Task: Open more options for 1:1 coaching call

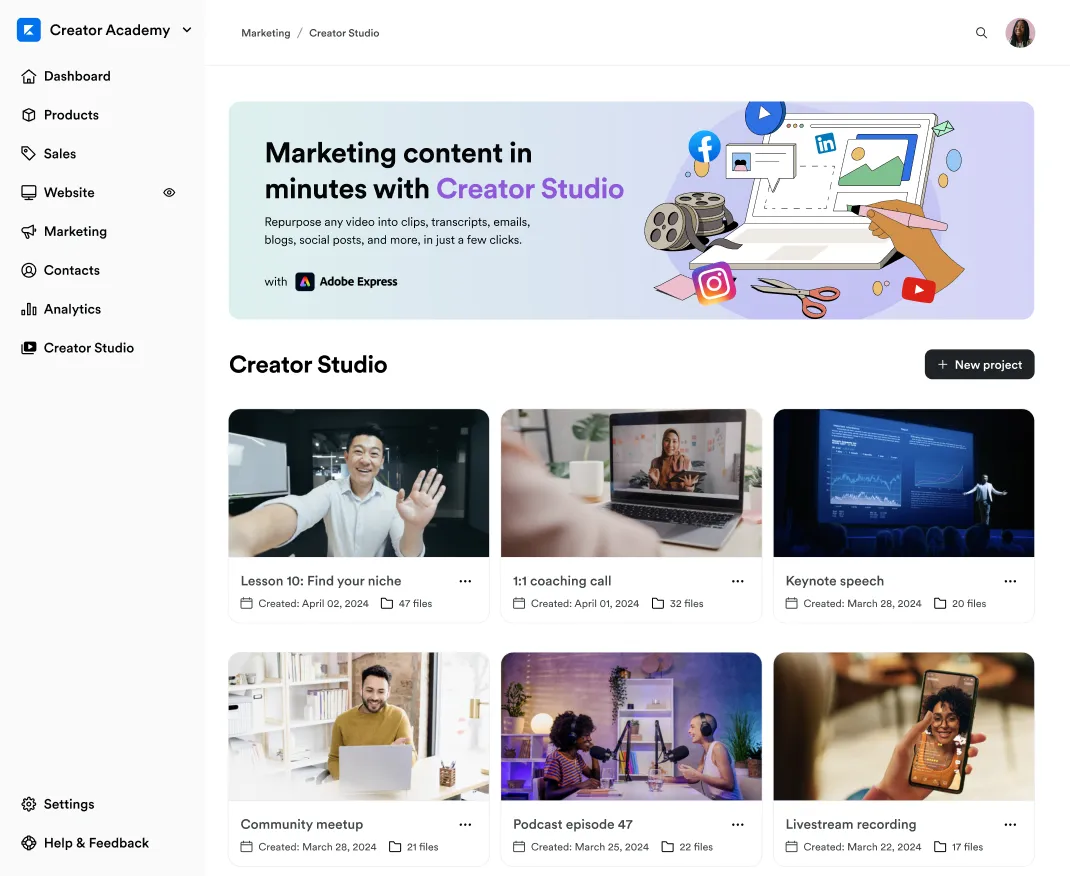Action: (x=738, y=581)
